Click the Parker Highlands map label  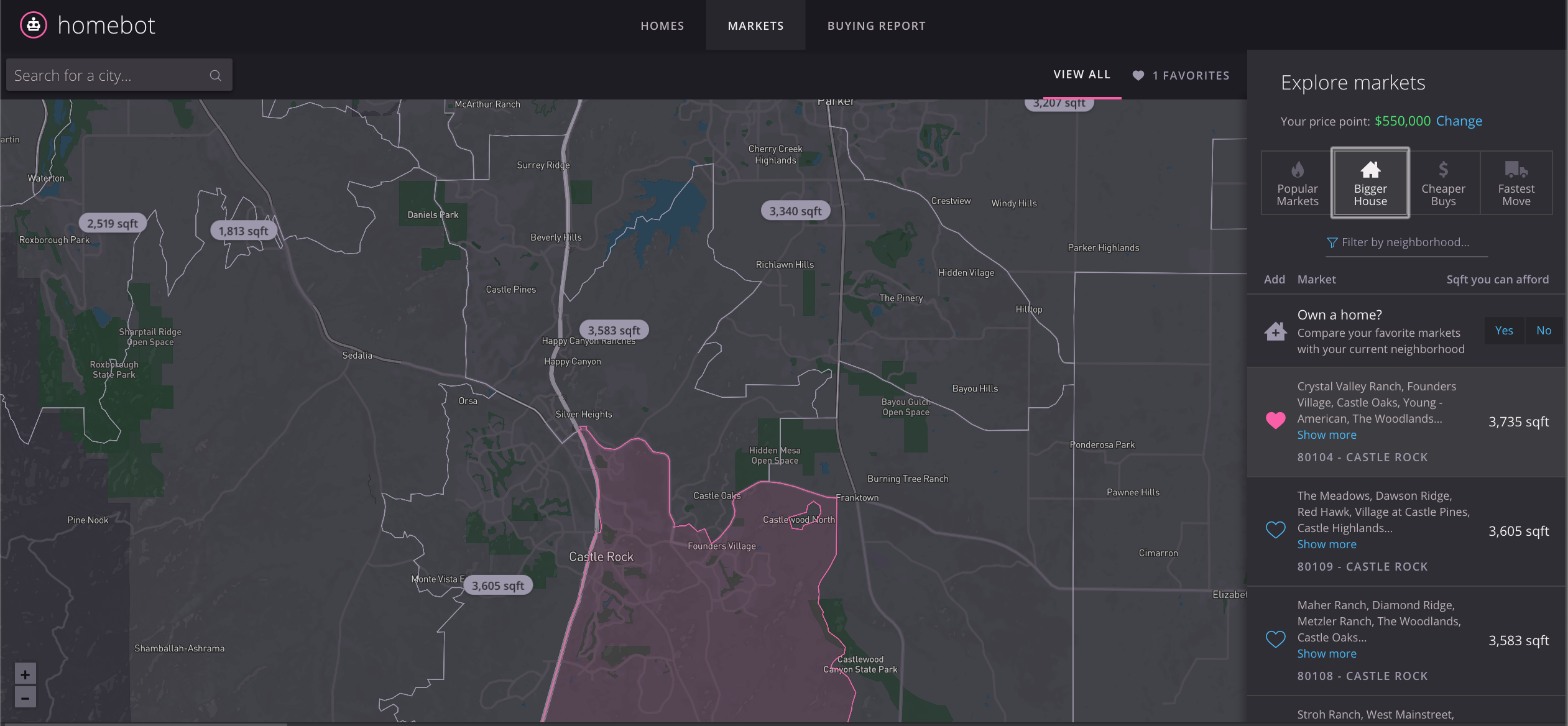(x=1103, y=247)
